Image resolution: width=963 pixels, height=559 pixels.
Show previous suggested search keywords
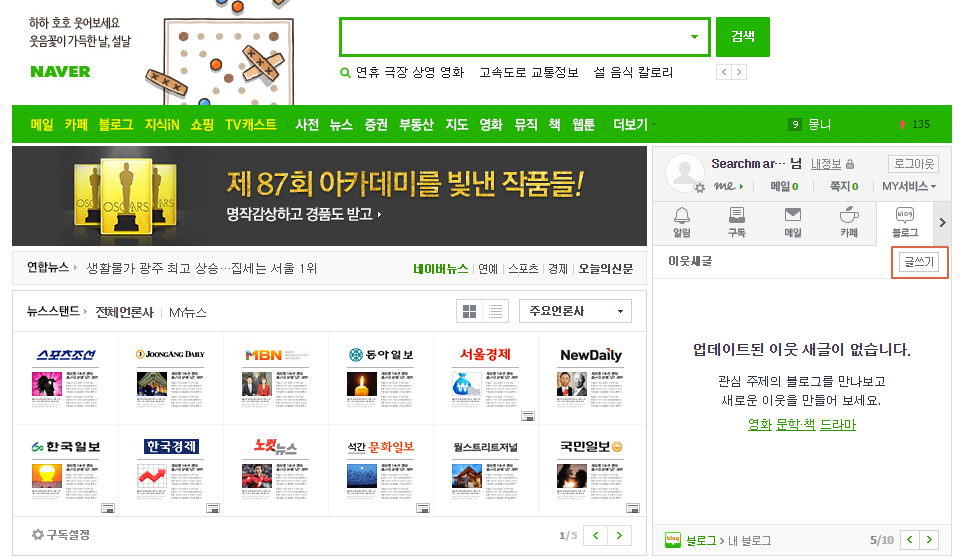point(724,72)
